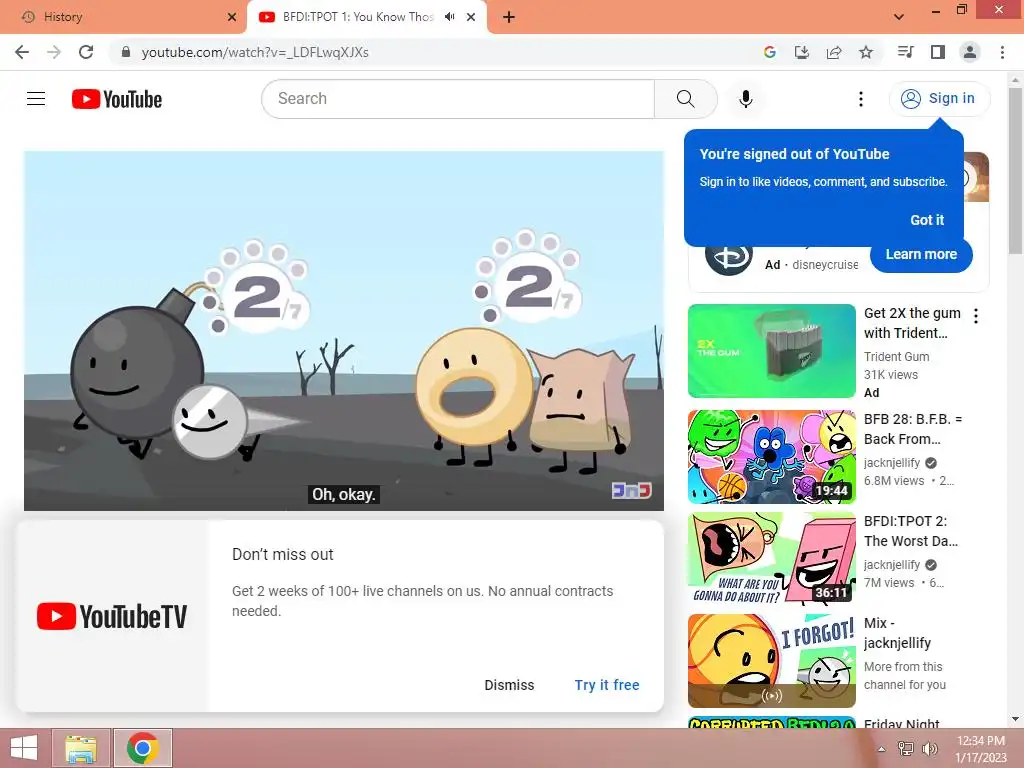Close the History tab
Image resolution: width=1024 pixels, height=768 pixels.
232,17
